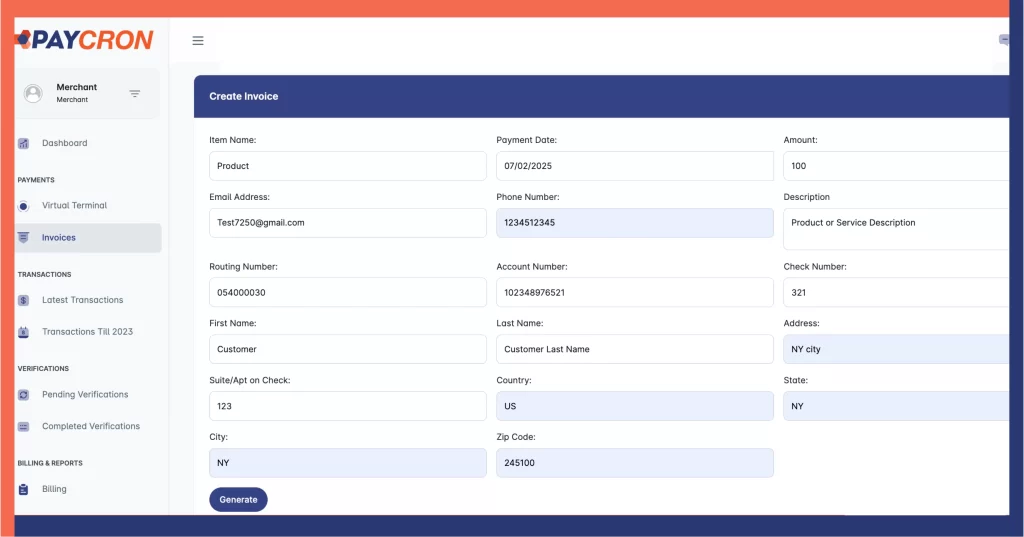Click the Merchant profile name

[76, 87]
